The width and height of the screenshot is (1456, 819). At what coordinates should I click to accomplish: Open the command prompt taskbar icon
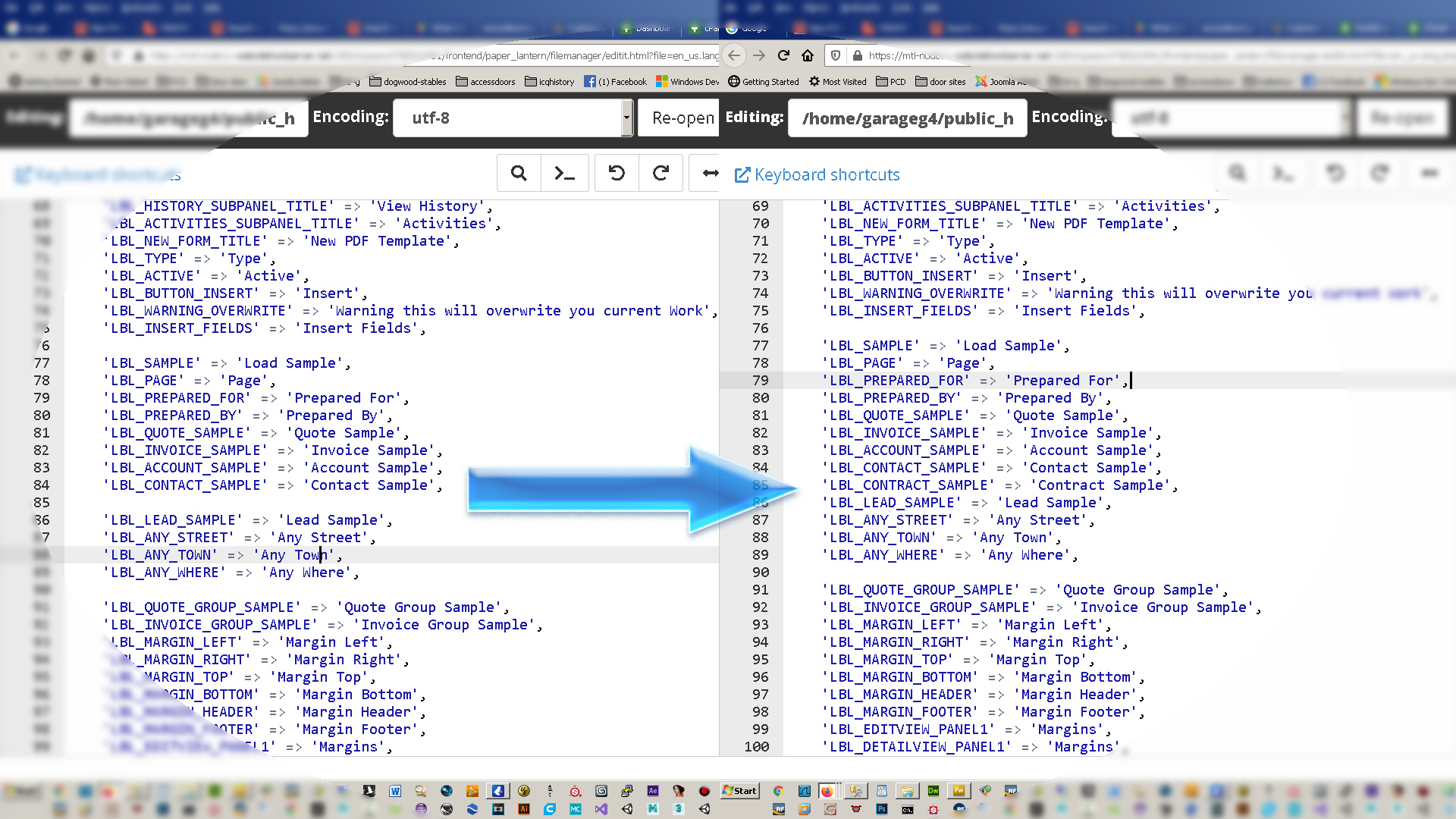point(908,809)
